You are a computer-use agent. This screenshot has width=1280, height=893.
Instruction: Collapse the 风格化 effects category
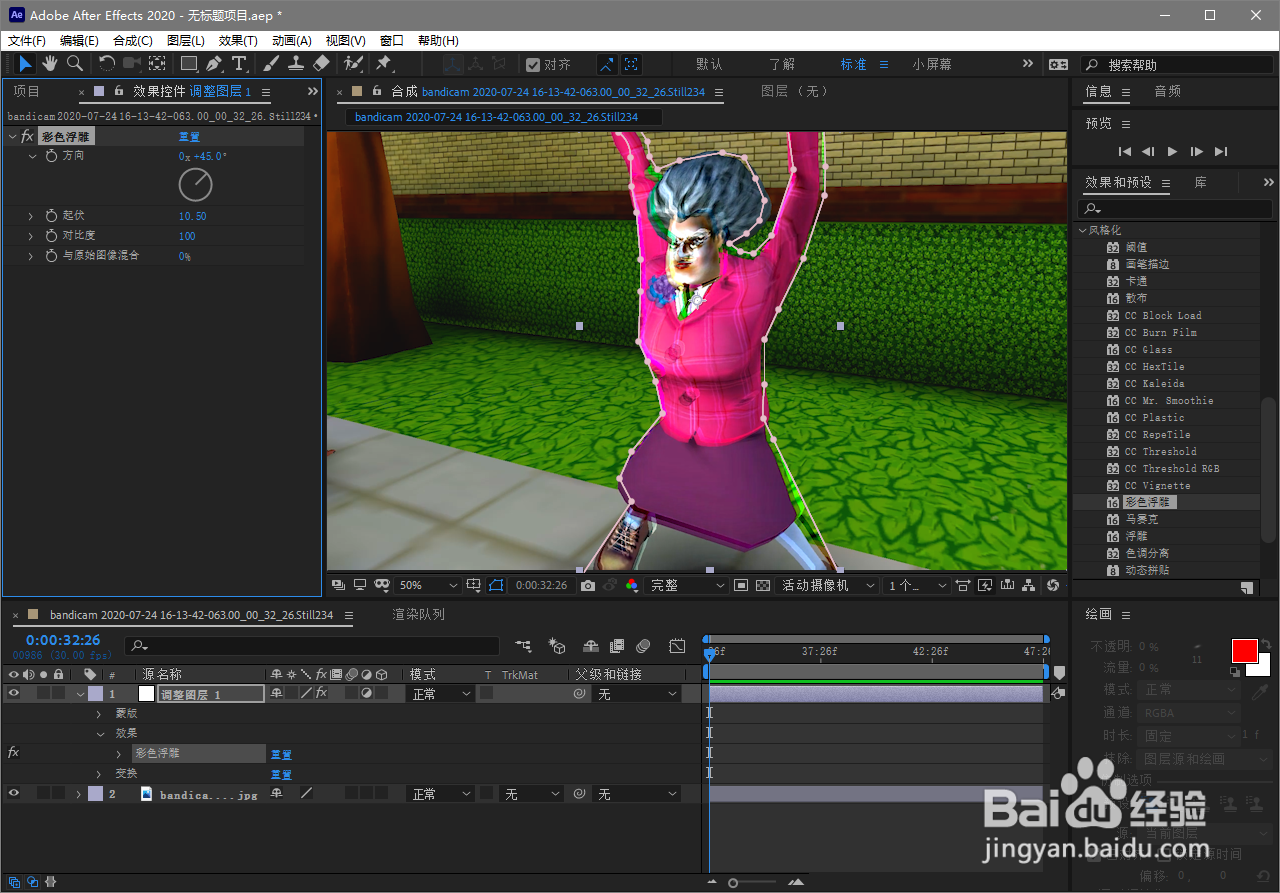point(1082,230)
